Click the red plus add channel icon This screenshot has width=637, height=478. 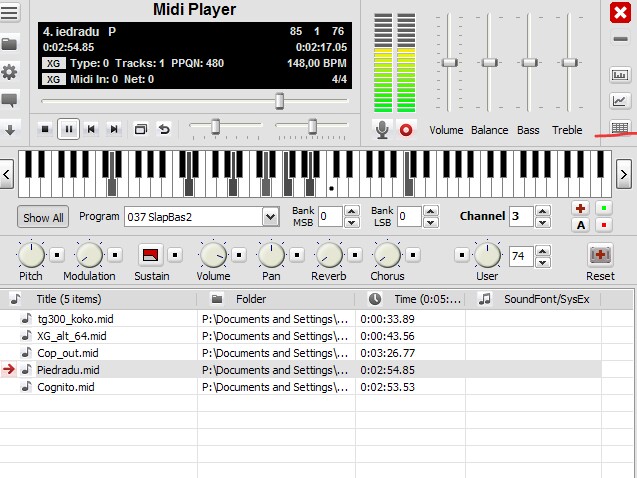(x=581, y=208)
